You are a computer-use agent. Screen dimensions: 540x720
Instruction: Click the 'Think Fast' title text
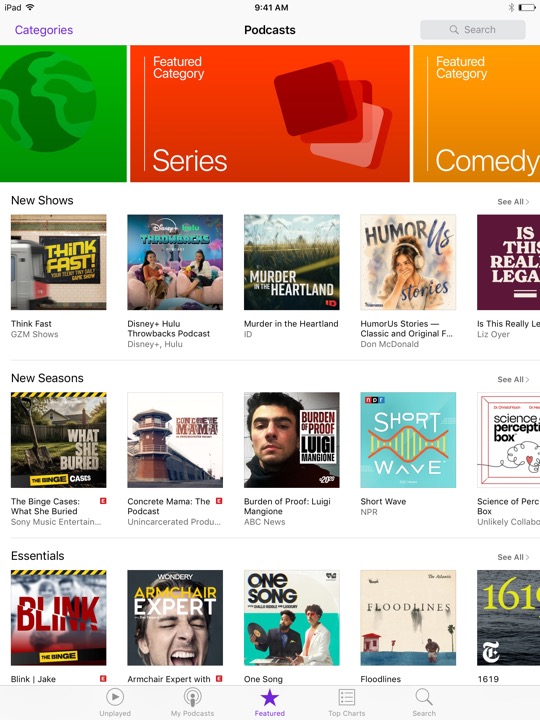pyautogui.click(x=31, y=324)
